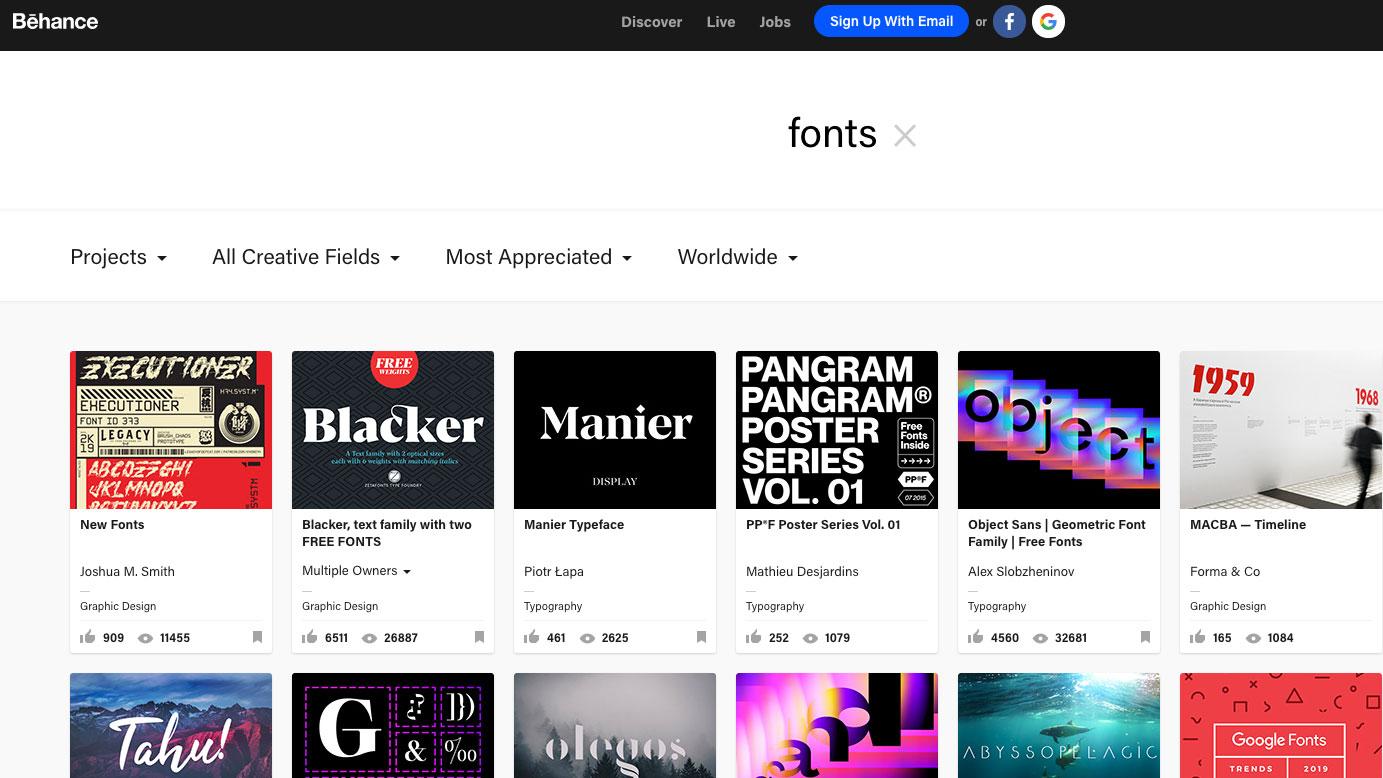This screenshot has width=1383, height=778.
Task: Expand All Creative Fields dropdown
Action: click(x=306, y=257)
